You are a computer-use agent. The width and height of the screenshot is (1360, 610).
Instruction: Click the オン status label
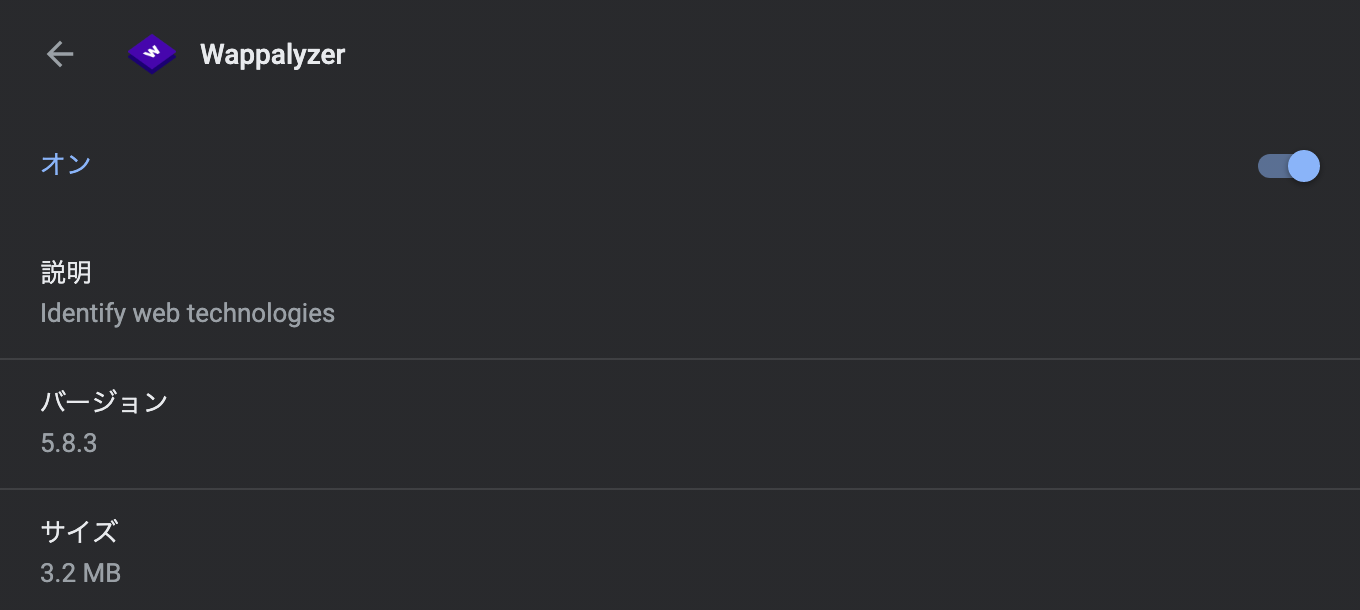[x=66, y=164]
